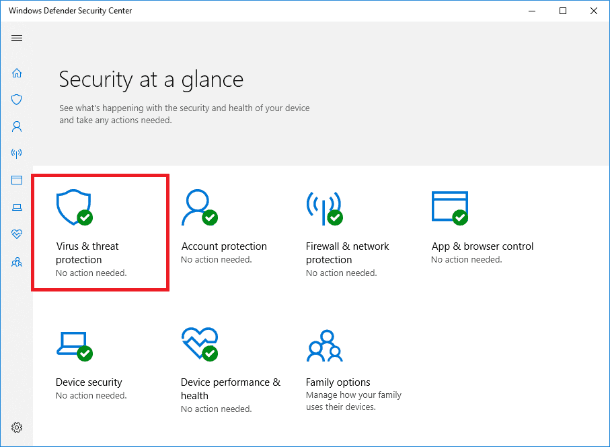This screenshot has height=447, width=610.
Task: Click 'No action needed.' under Device security
Action: [91, 396]
